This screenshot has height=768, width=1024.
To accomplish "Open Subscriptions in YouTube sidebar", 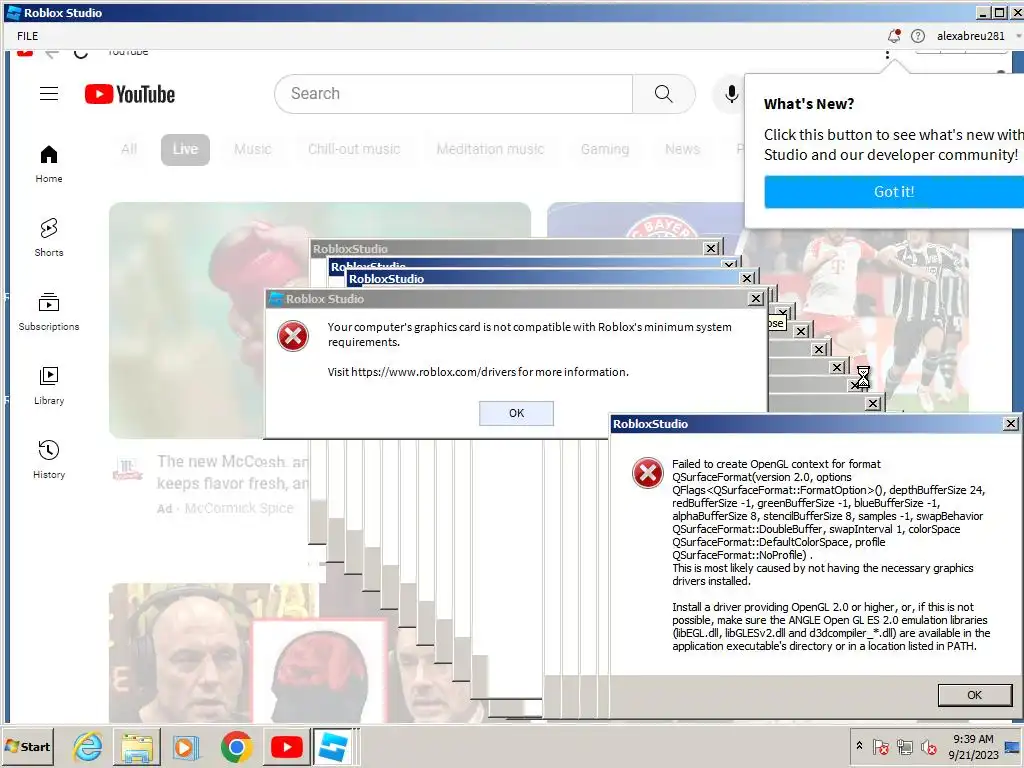I will pyautogui.click(x=49, y=312).
